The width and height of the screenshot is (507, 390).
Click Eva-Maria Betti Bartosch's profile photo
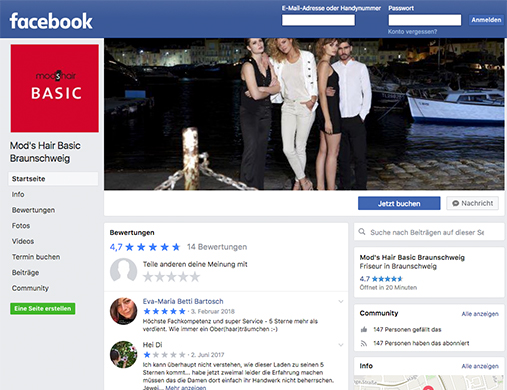click(123, 311)
